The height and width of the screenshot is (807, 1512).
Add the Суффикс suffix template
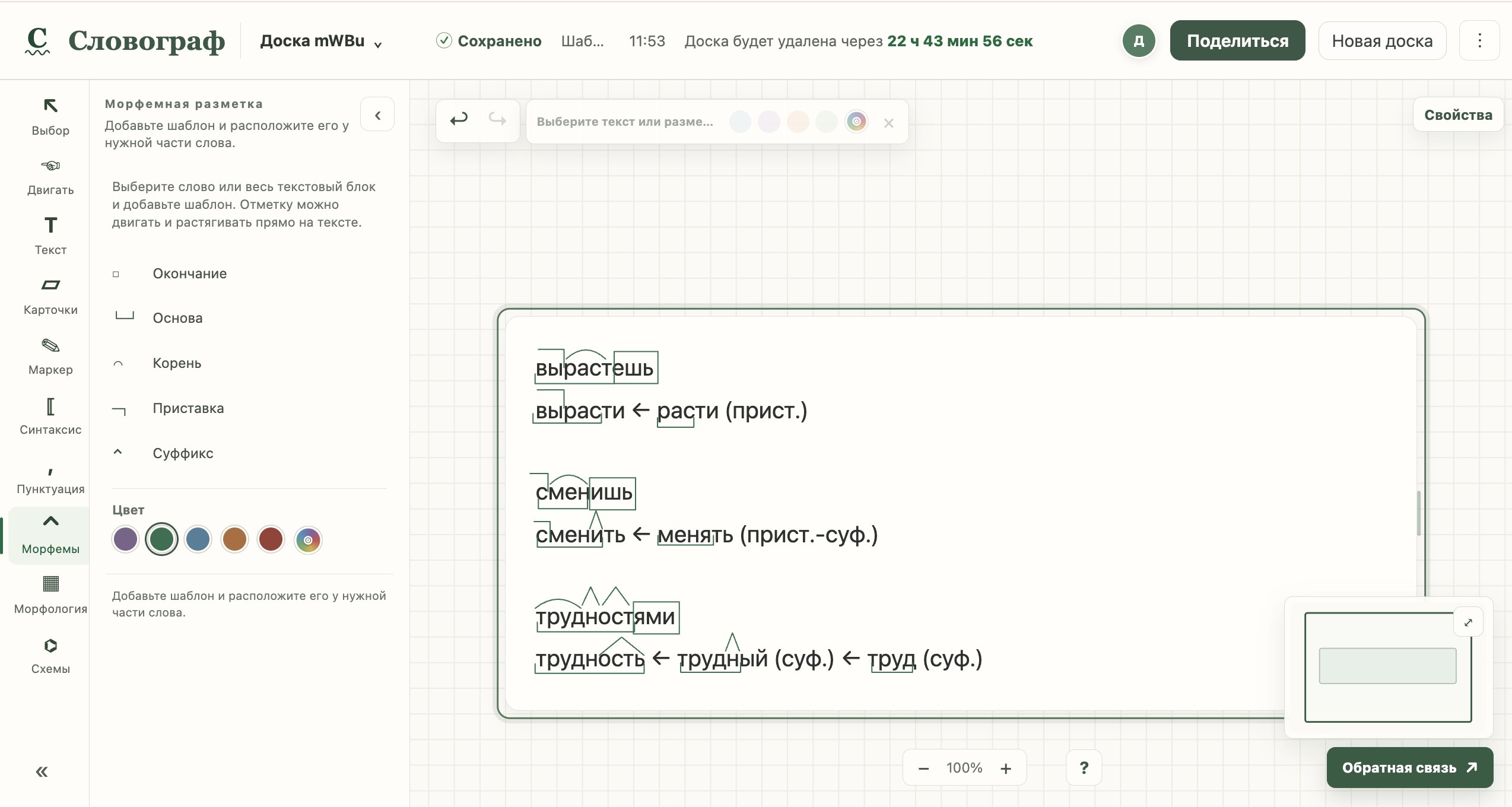click(249, 453)
